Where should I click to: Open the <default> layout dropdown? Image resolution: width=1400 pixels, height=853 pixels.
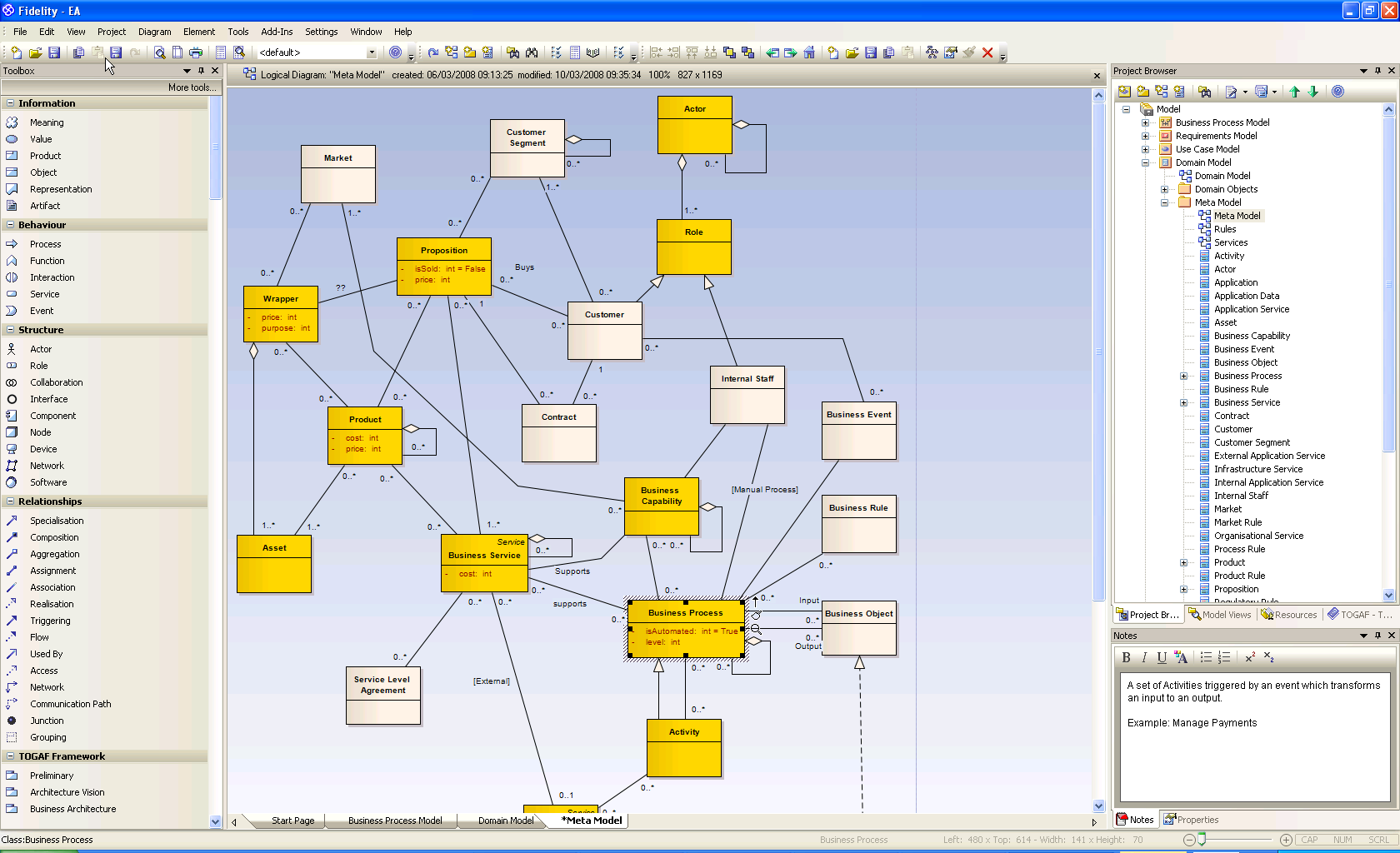372,52
